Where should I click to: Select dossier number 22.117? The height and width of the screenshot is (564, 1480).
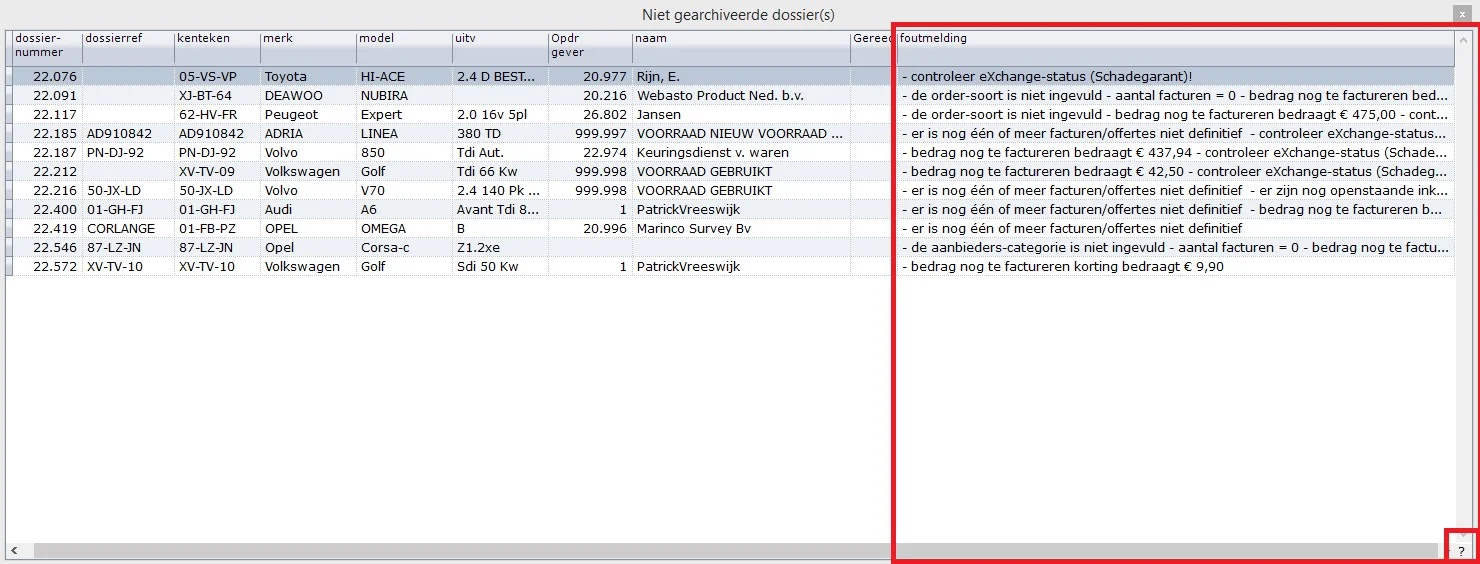pos(54,114)
